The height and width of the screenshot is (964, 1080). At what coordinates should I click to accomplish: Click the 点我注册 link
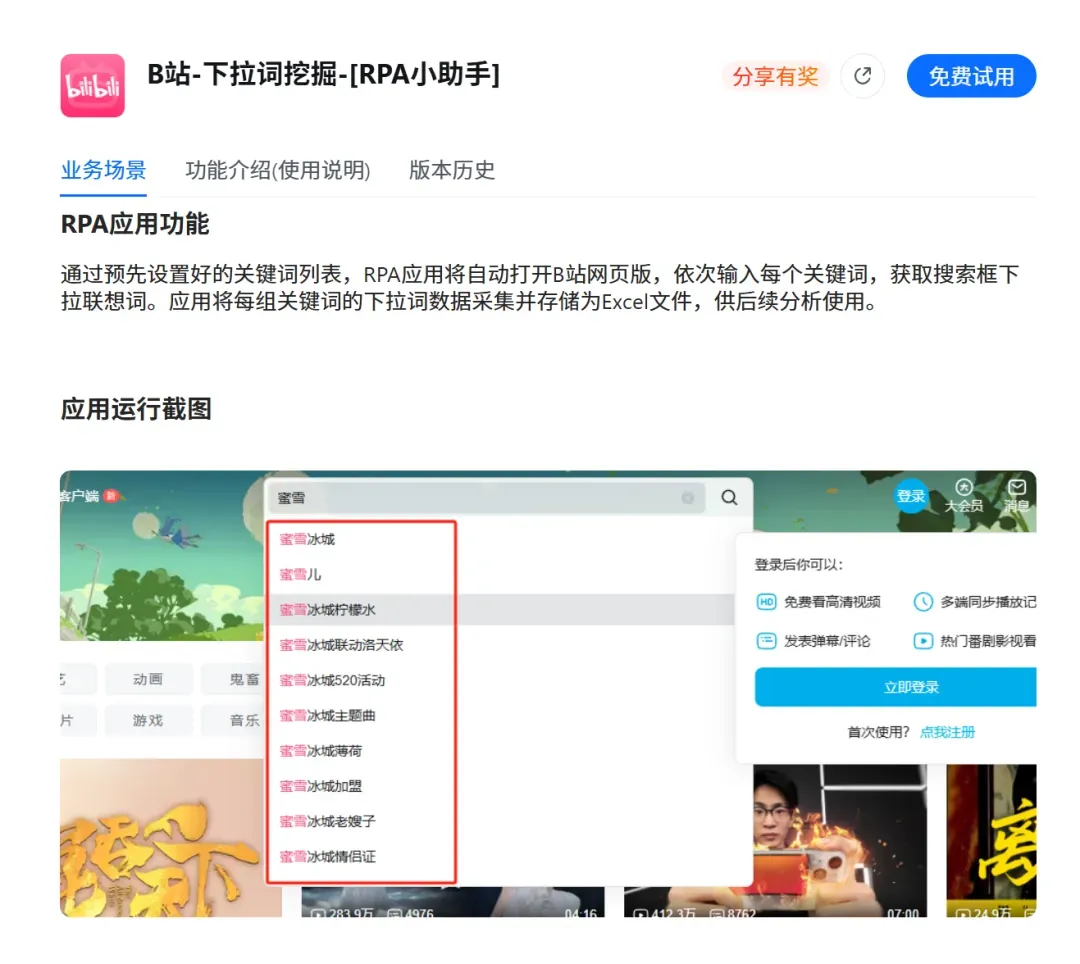(947, 732)
